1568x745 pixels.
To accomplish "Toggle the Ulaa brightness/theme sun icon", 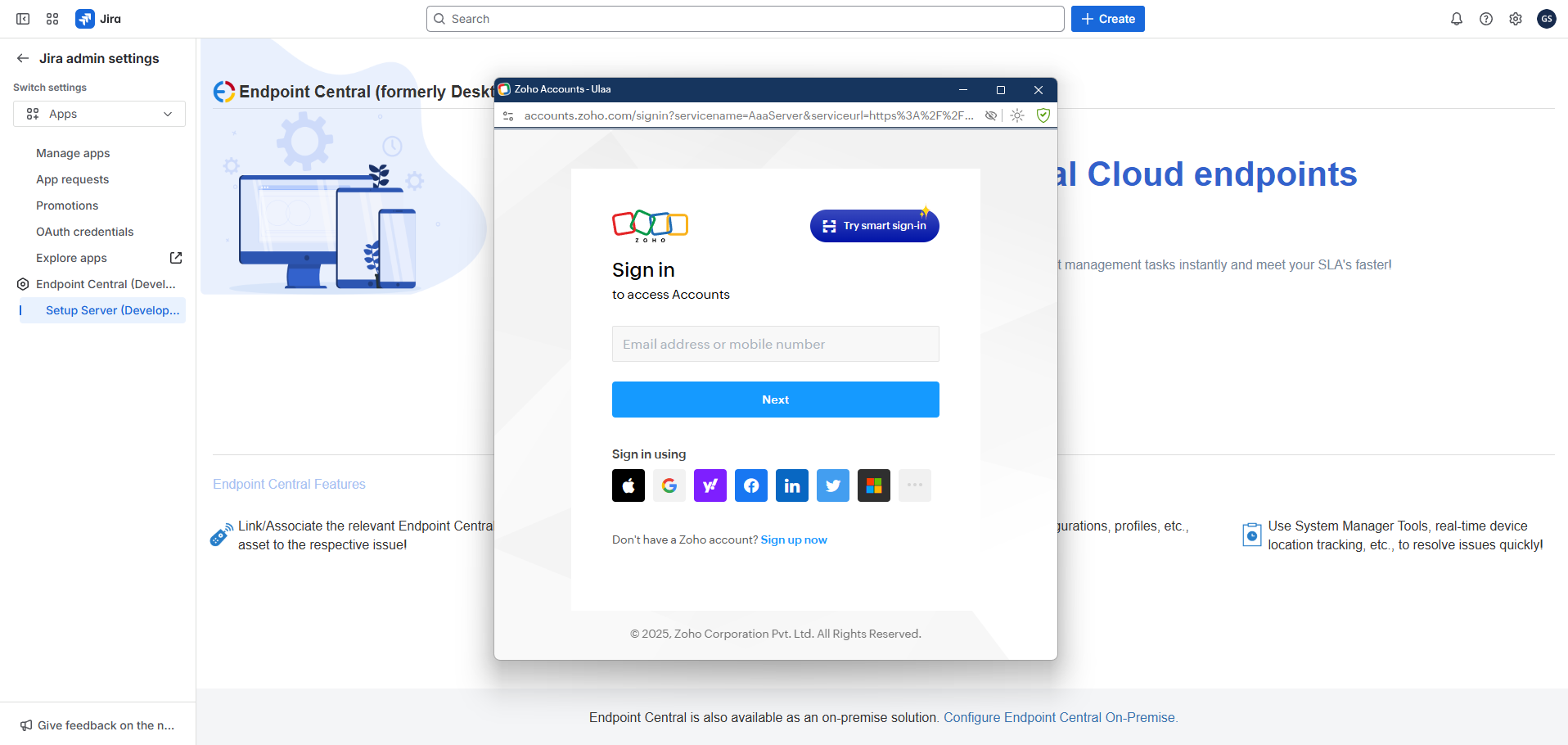I will 1017,115.
